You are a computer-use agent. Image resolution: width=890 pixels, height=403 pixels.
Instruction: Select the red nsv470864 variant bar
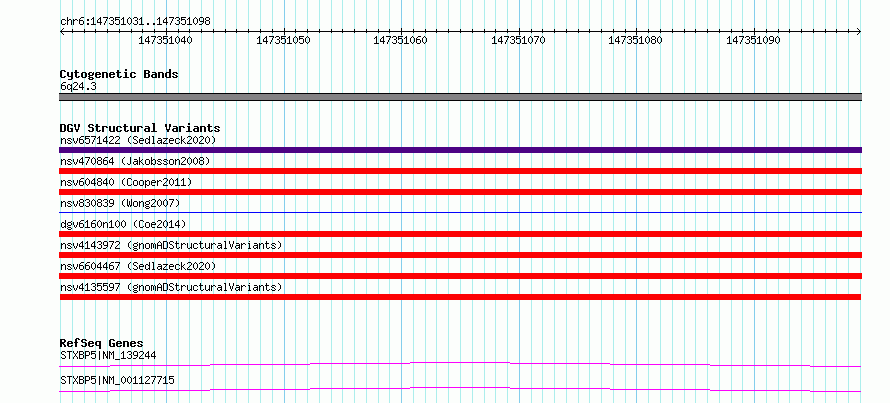click(460, 171)
